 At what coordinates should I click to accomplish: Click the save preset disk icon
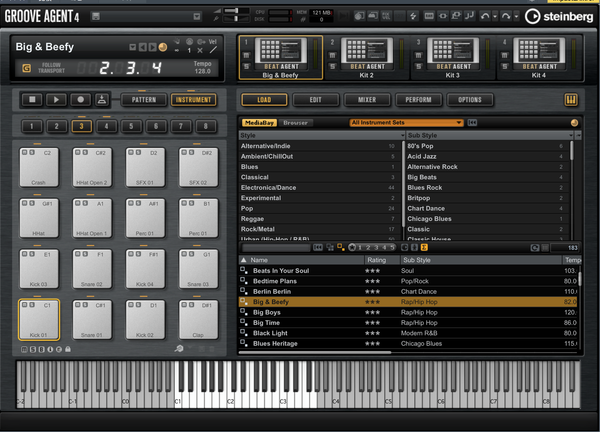tap(96, 16)
